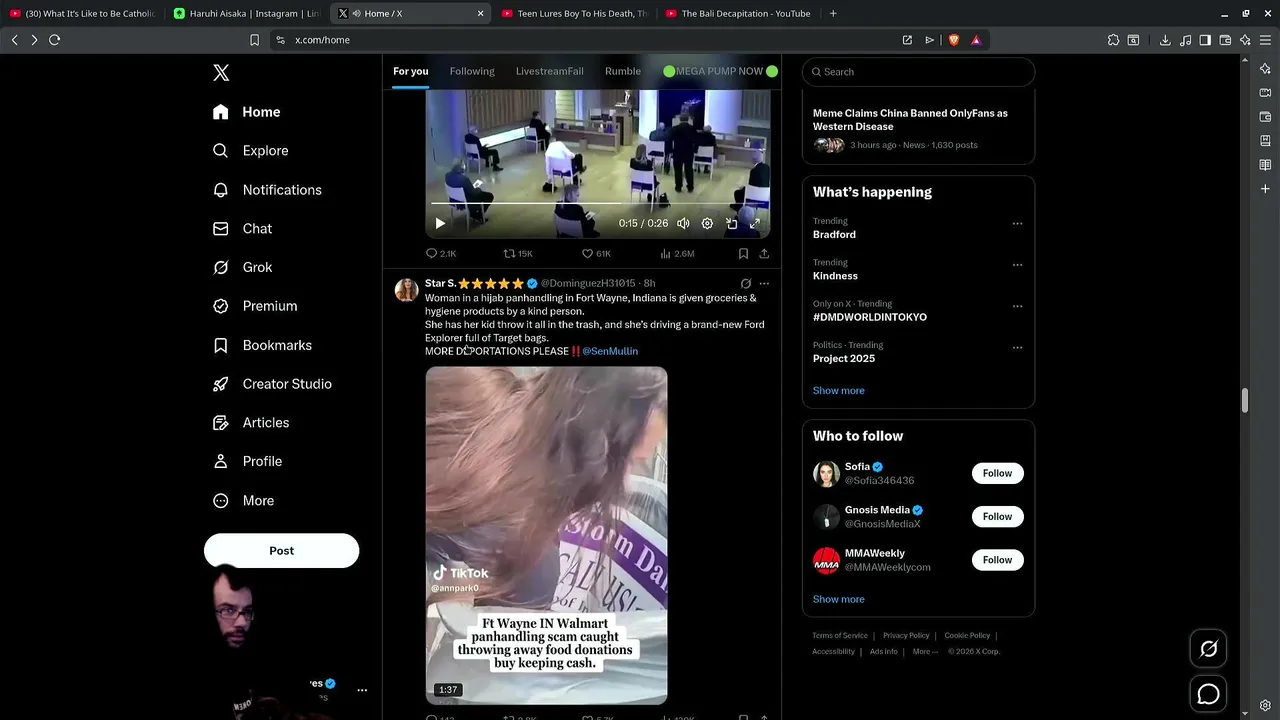Open Star S. profile avatar

[406, 290]
